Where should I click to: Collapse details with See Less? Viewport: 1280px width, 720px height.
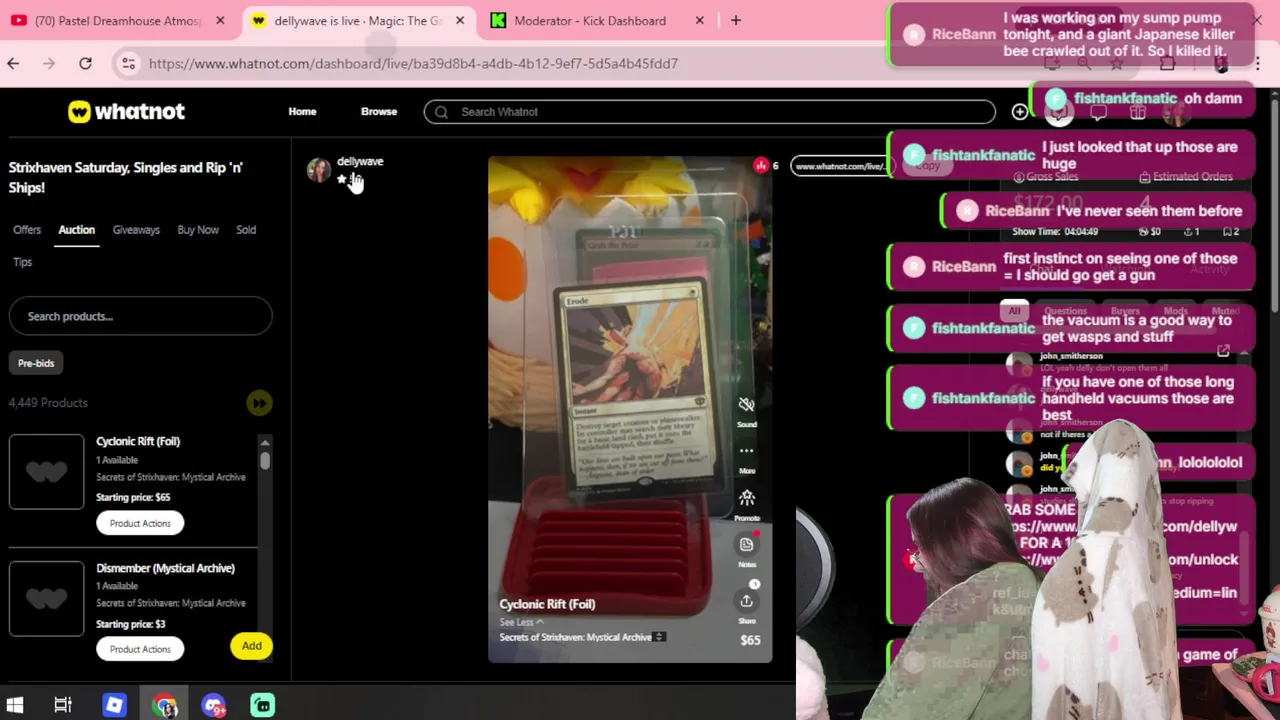click(x=521, y=622)
